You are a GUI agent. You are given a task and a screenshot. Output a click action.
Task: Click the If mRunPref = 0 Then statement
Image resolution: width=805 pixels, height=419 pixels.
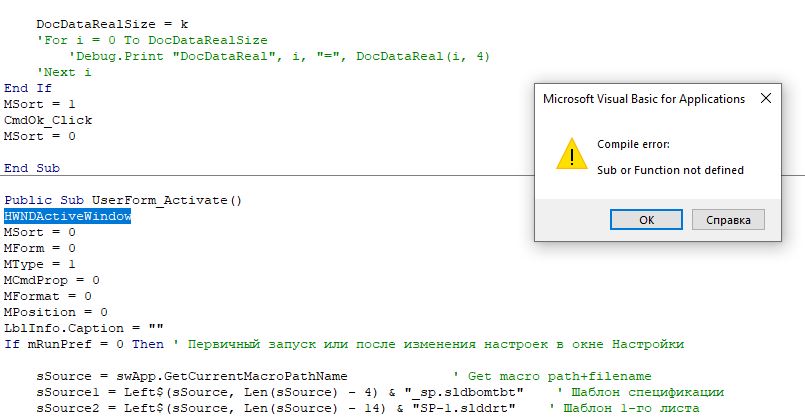(86, 344)
